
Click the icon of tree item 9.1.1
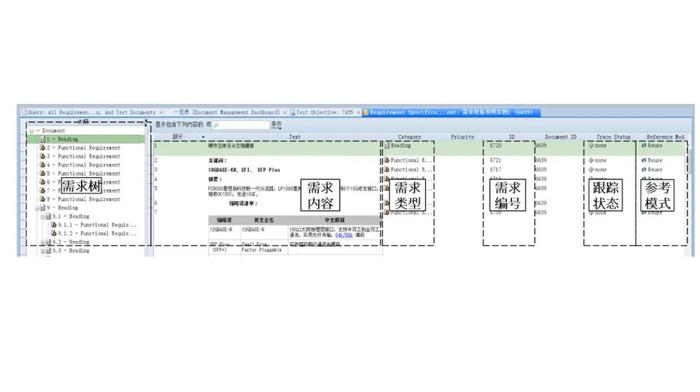pyautogui.click(x=54, y=225)
